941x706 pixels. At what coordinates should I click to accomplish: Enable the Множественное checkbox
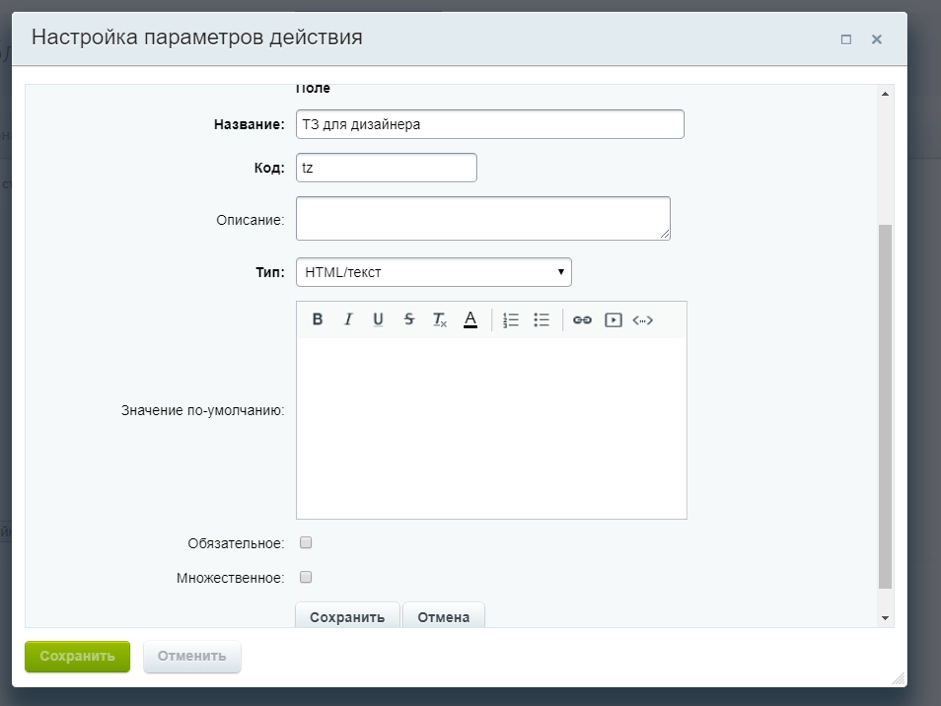point(308,576)
